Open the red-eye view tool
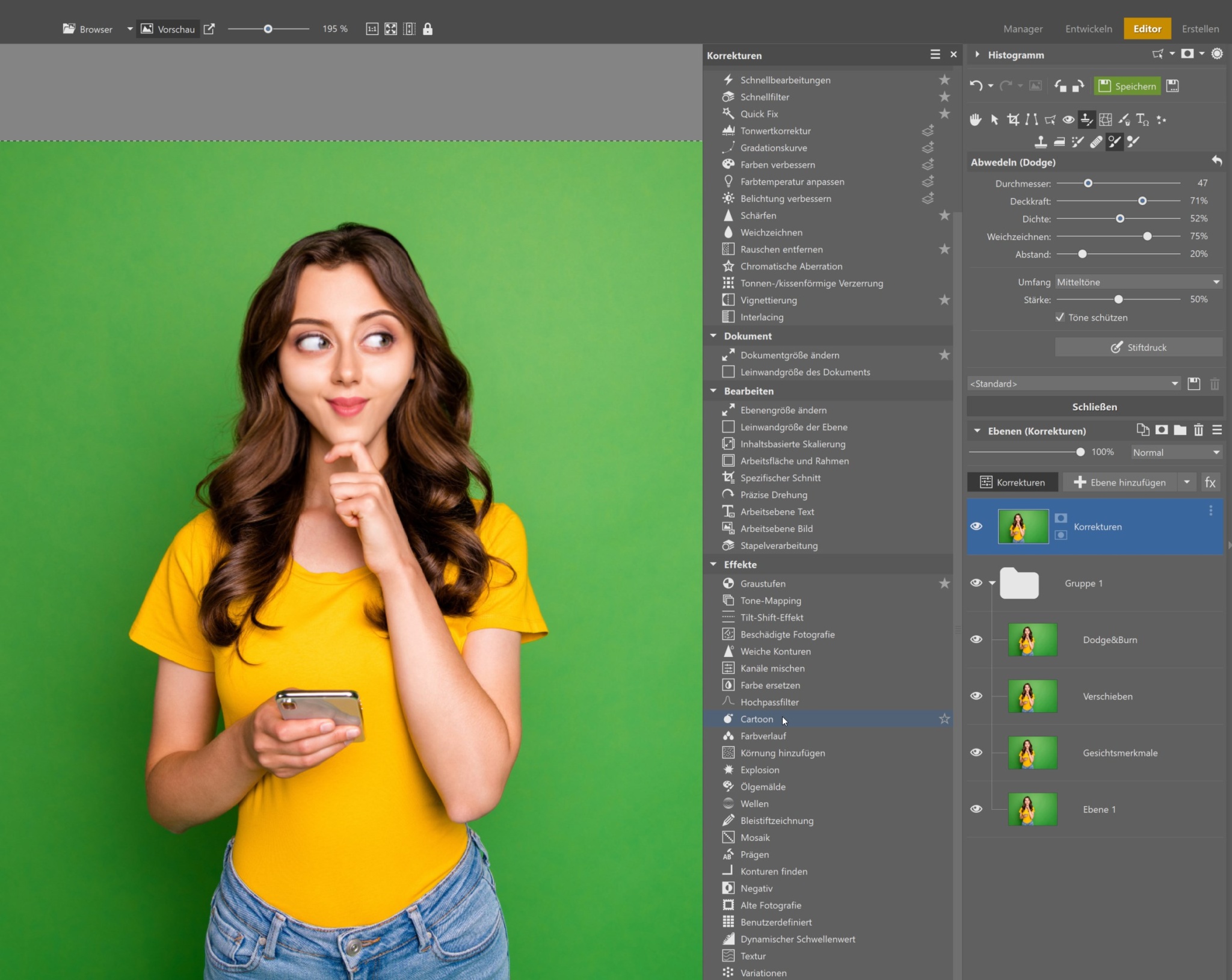 pos(1068,120)
